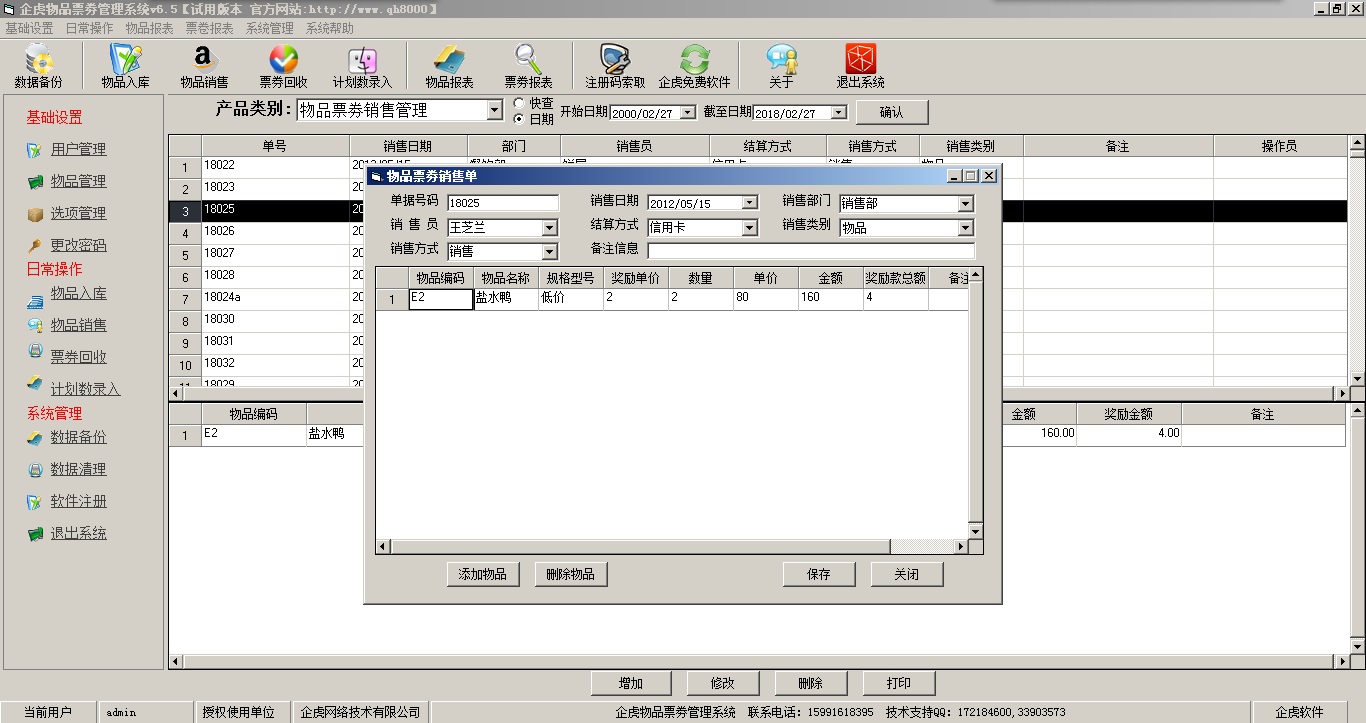Open the 基础设置 menu

click(29, 28)
